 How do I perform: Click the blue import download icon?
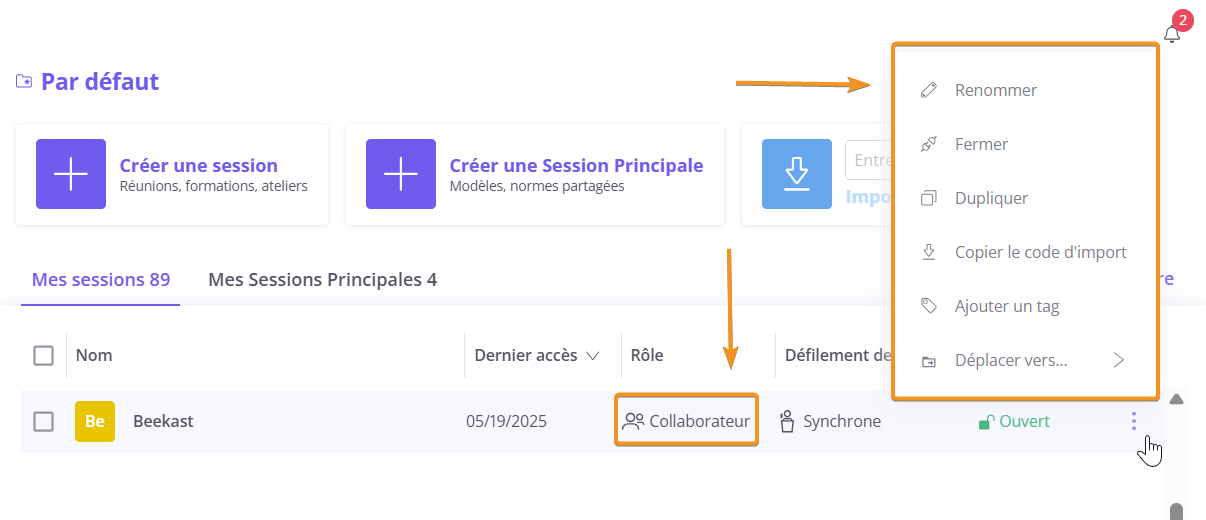point(797,174)
